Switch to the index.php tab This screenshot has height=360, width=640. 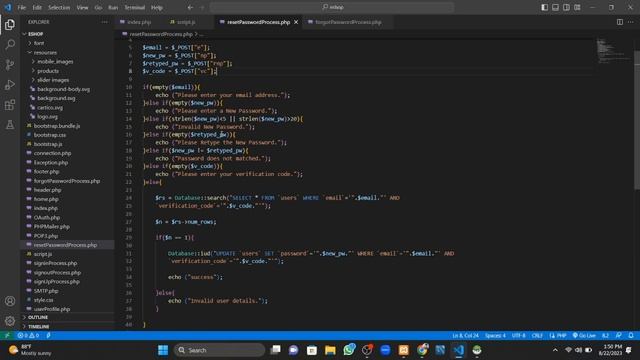click(139, 22)
